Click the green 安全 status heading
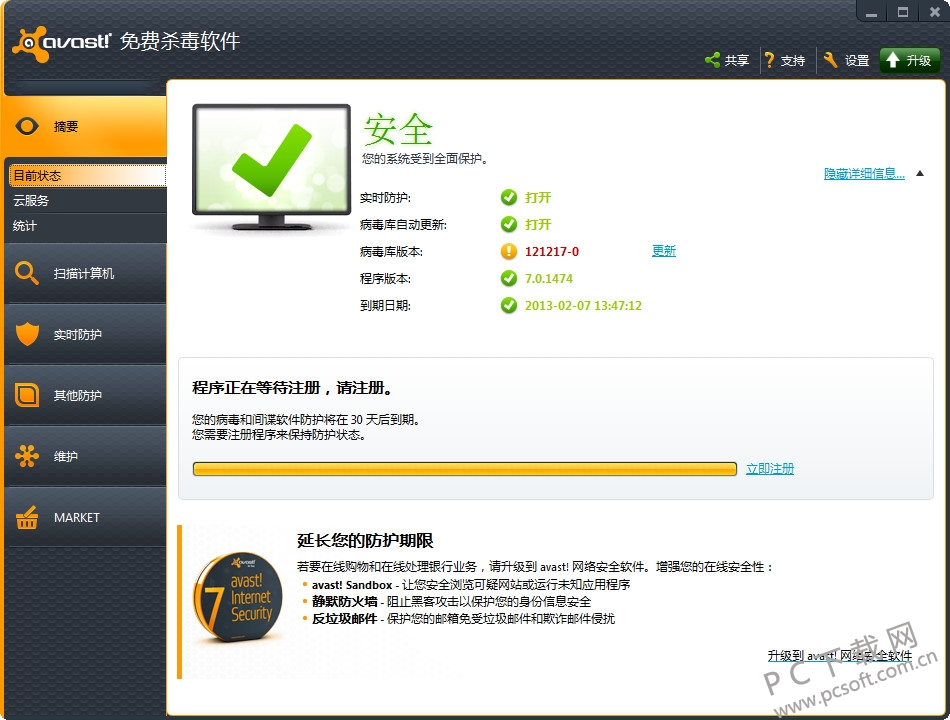 coord(398,129)
